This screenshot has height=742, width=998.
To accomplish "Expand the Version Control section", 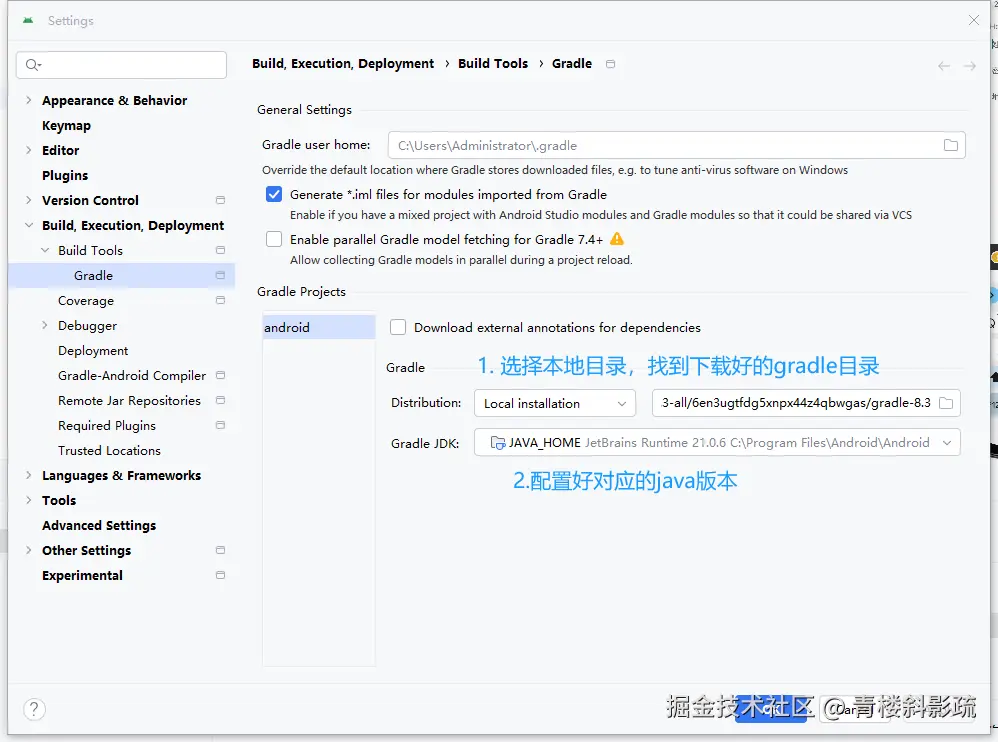I will click(29, 200).
